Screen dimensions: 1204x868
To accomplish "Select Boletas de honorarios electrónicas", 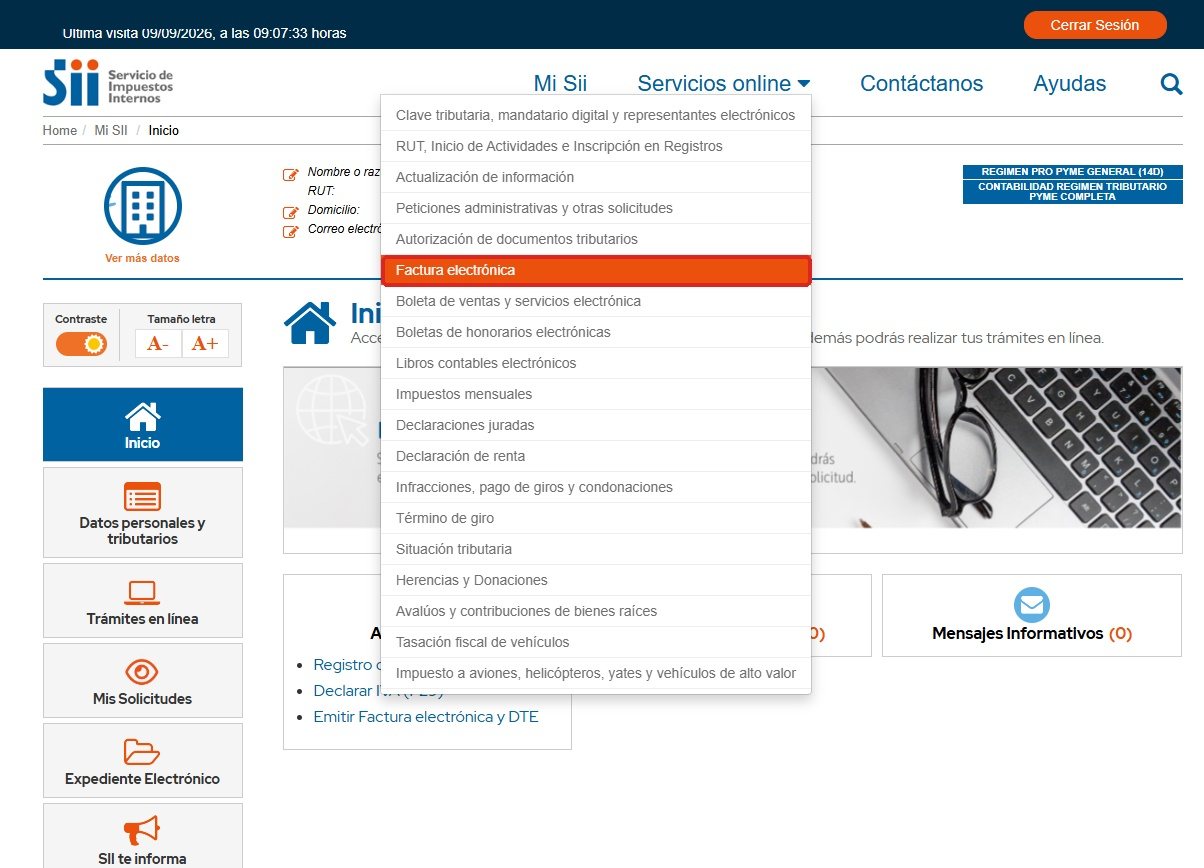I will [x=596, y=332].
